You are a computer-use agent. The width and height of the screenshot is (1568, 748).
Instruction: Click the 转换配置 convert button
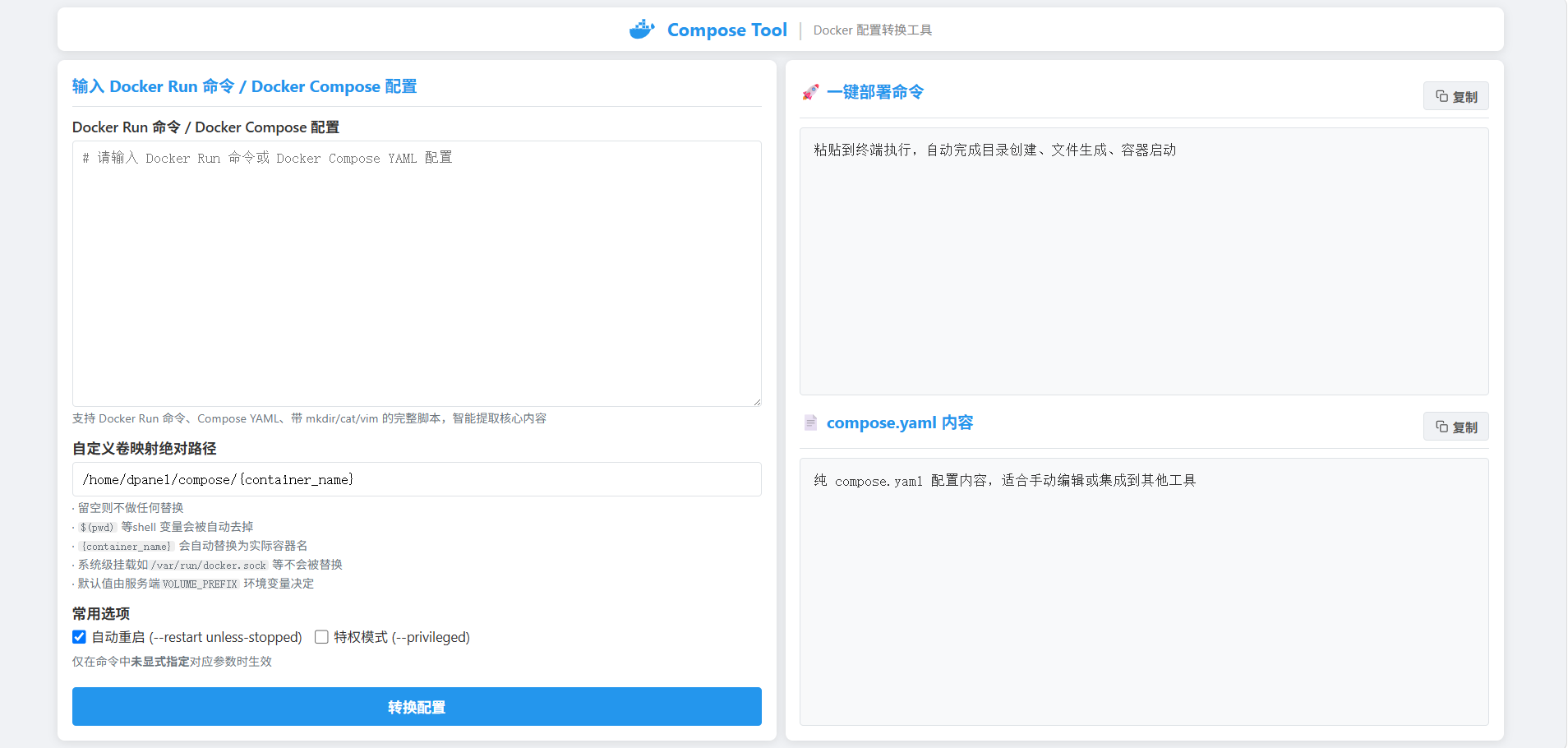pyautogui.click(x=417, y=707)
